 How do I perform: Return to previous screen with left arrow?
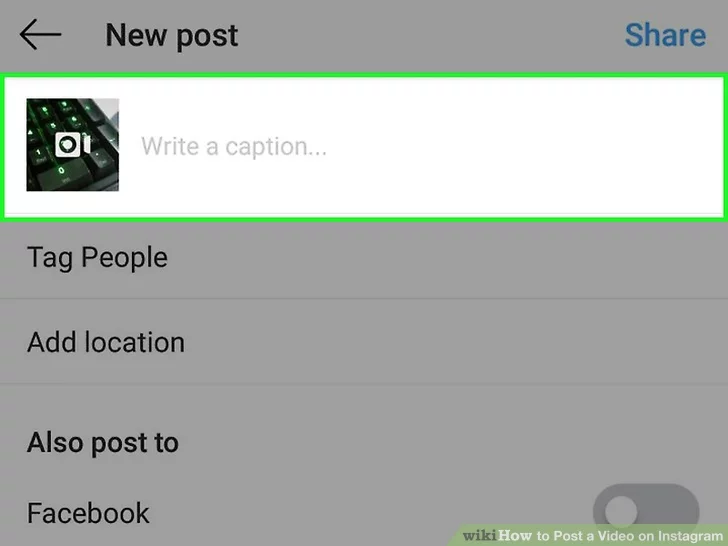40,34
